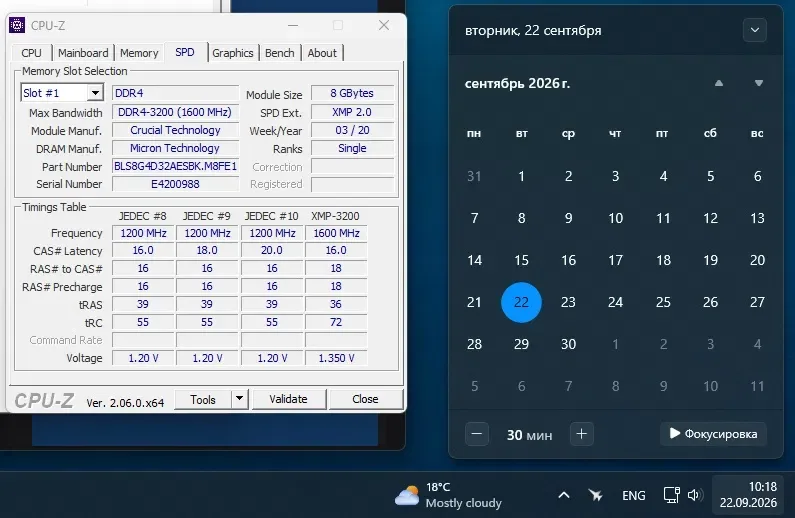
Task: Click the Micron Technology DRAM value
Action: click(x=175, y=148)
